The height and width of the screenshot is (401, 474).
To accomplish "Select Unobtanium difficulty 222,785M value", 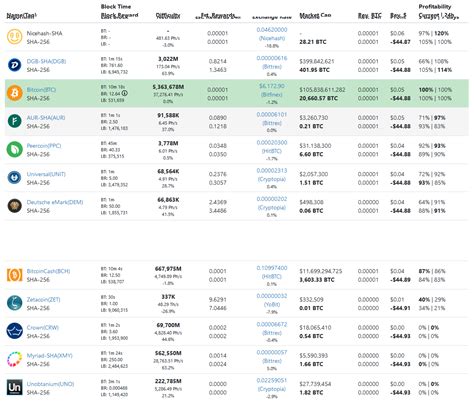I will (x=168, y=381).
